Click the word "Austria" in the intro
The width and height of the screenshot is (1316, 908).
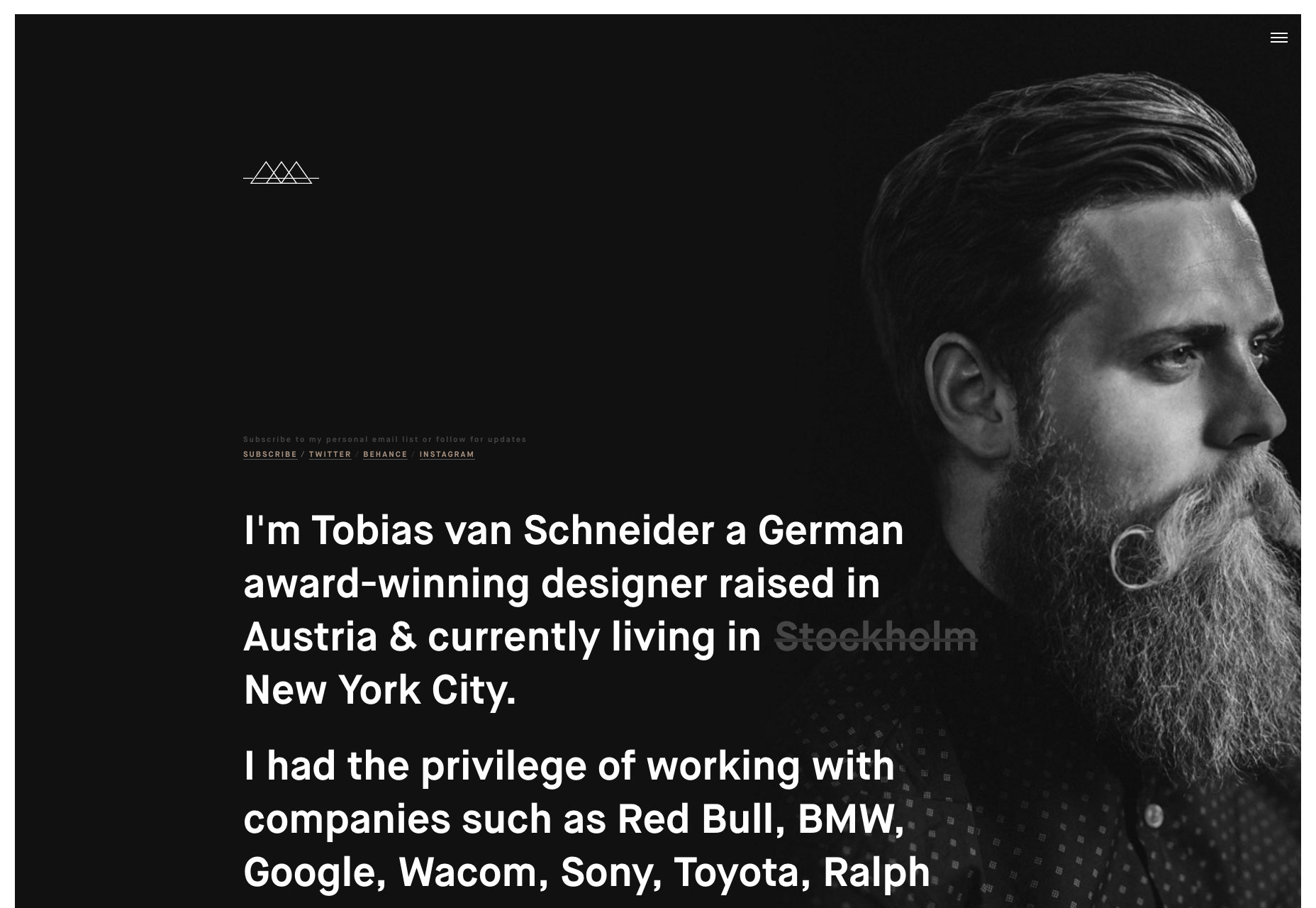click(x=310, y=636)
